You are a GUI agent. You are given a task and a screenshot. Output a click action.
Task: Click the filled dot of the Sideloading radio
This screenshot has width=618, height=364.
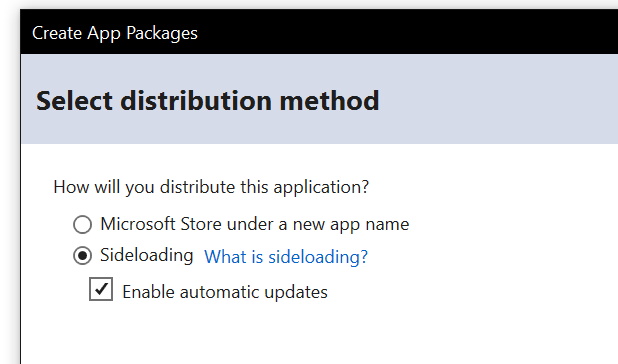click(82, 256)
